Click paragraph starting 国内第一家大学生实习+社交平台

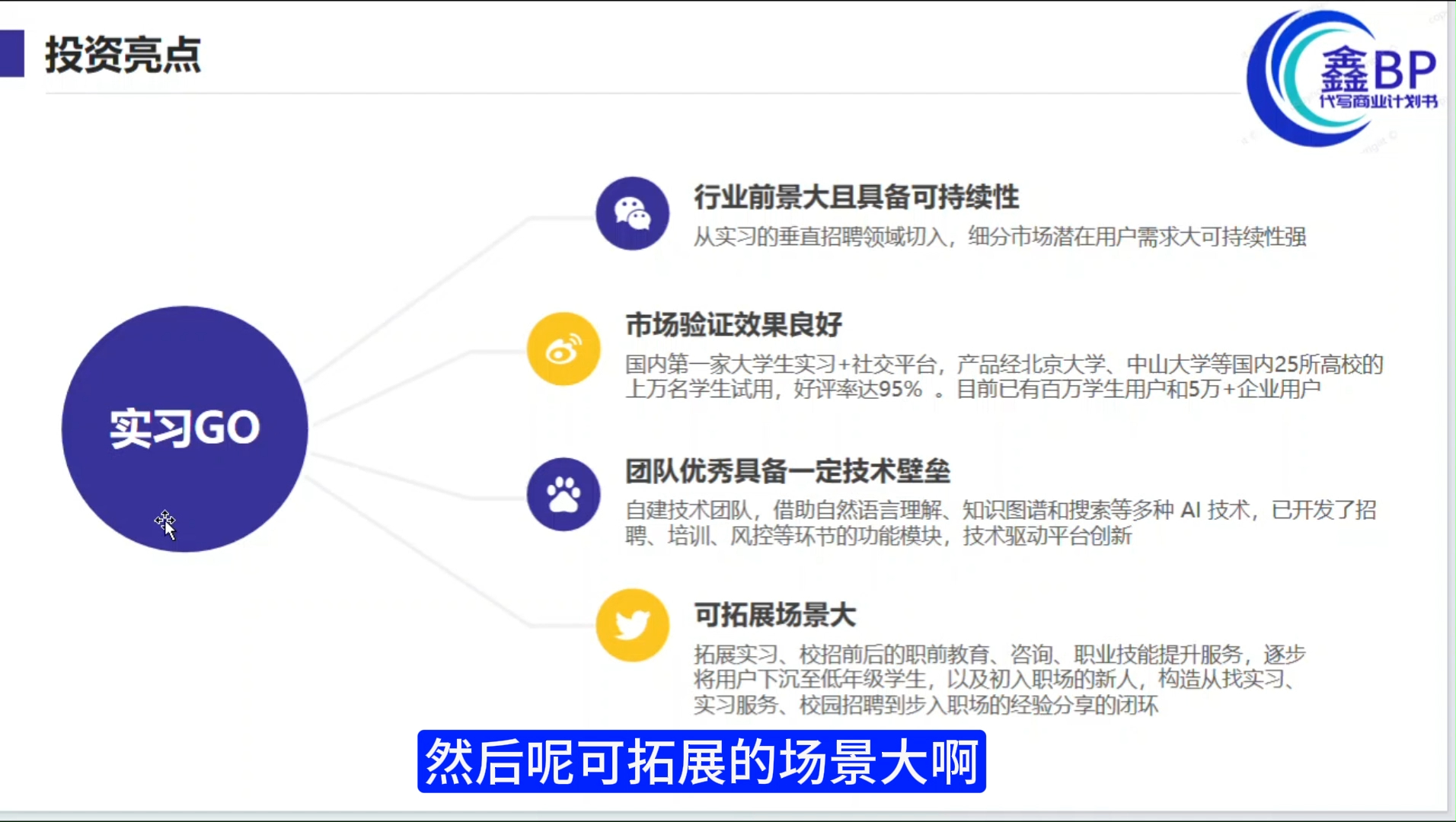(x=1004, y=377)
